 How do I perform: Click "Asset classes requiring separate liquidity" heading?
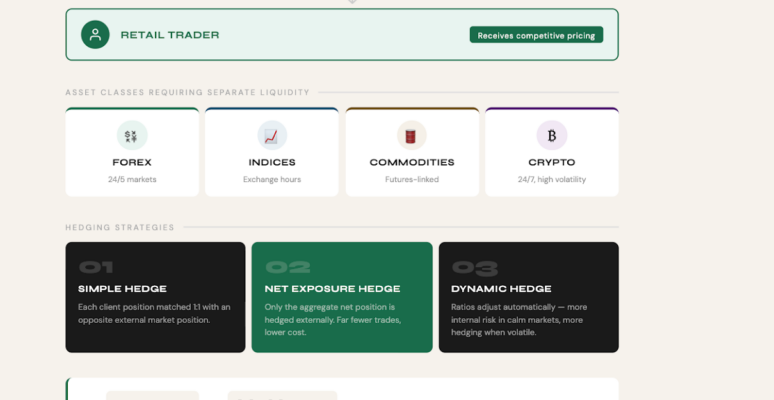(x=187, y=92)
